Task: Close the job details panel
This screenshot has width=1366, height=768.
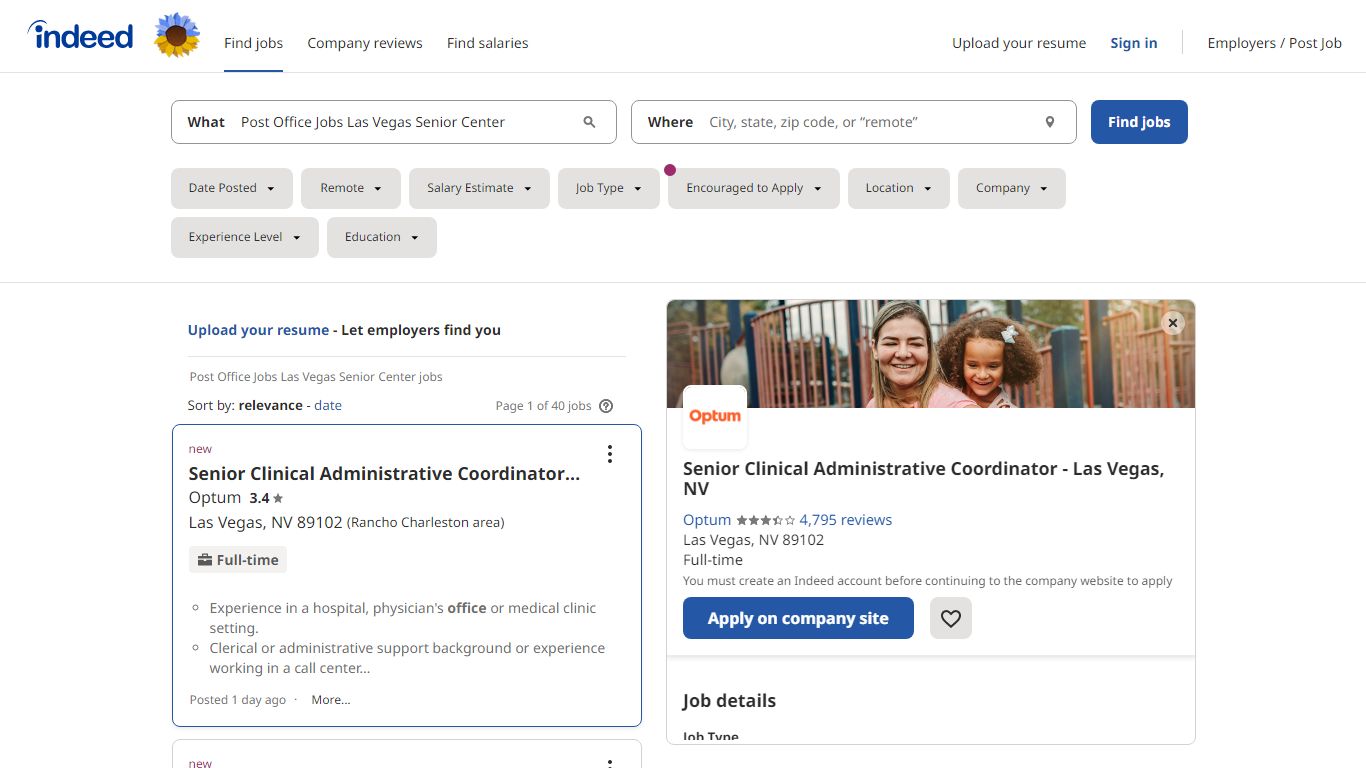Action: (x=1174, y=322)
